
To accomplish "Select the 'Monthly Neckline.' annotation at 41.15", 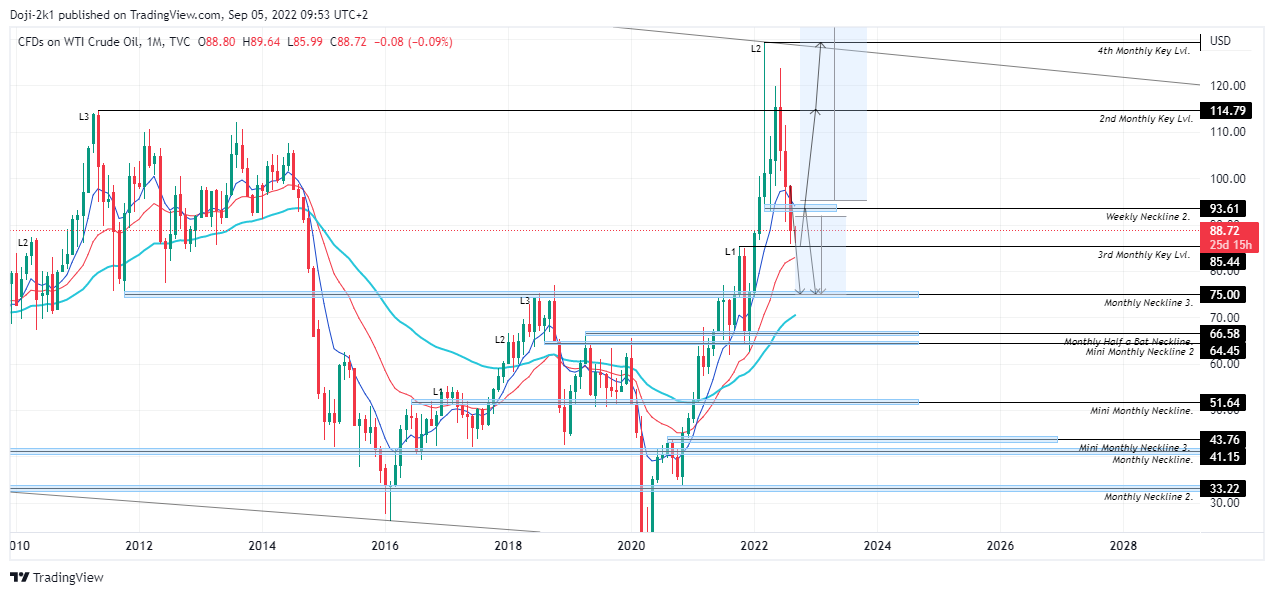I will [x=1153, y=459].
